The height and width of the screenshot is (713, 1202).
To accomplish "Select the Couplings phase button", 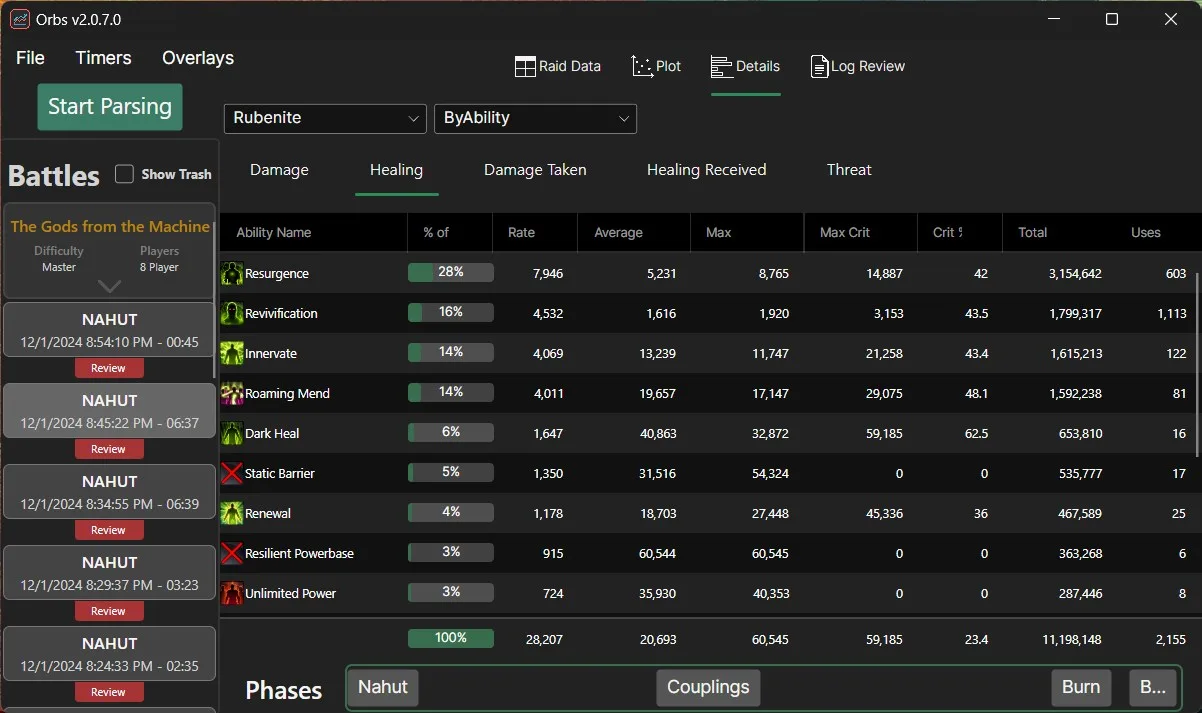I will pyautogui.click(x=708, y=687).
